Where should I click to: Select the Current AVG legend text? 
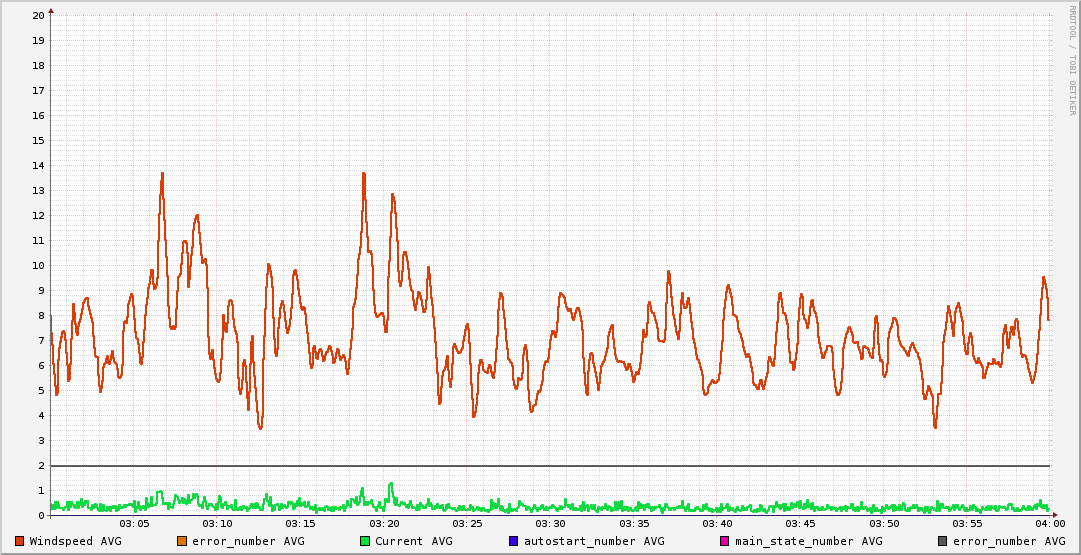tap(413, 541)
